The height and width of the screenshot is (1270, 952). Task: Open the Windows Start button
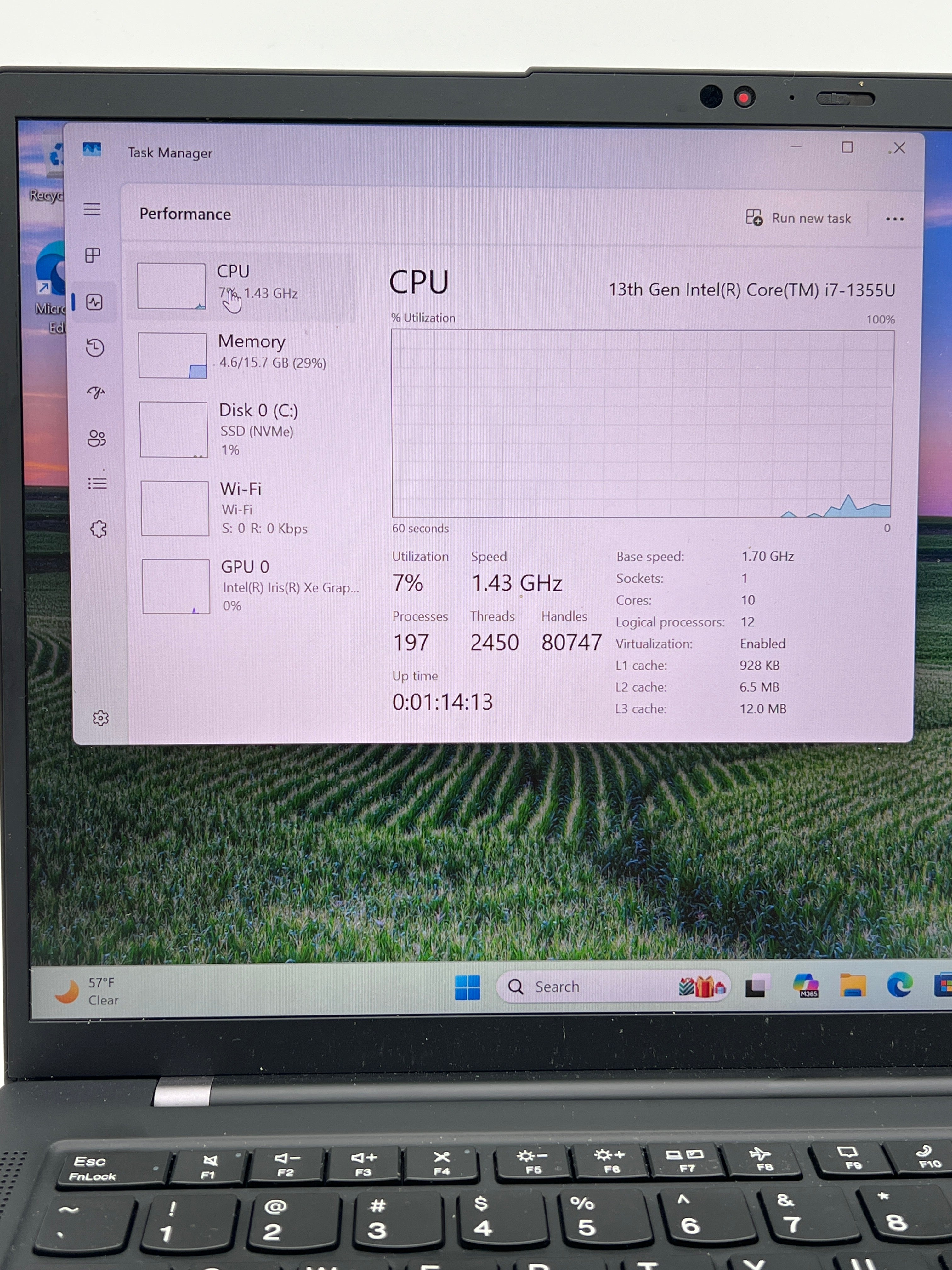click(x=467, y=987)
